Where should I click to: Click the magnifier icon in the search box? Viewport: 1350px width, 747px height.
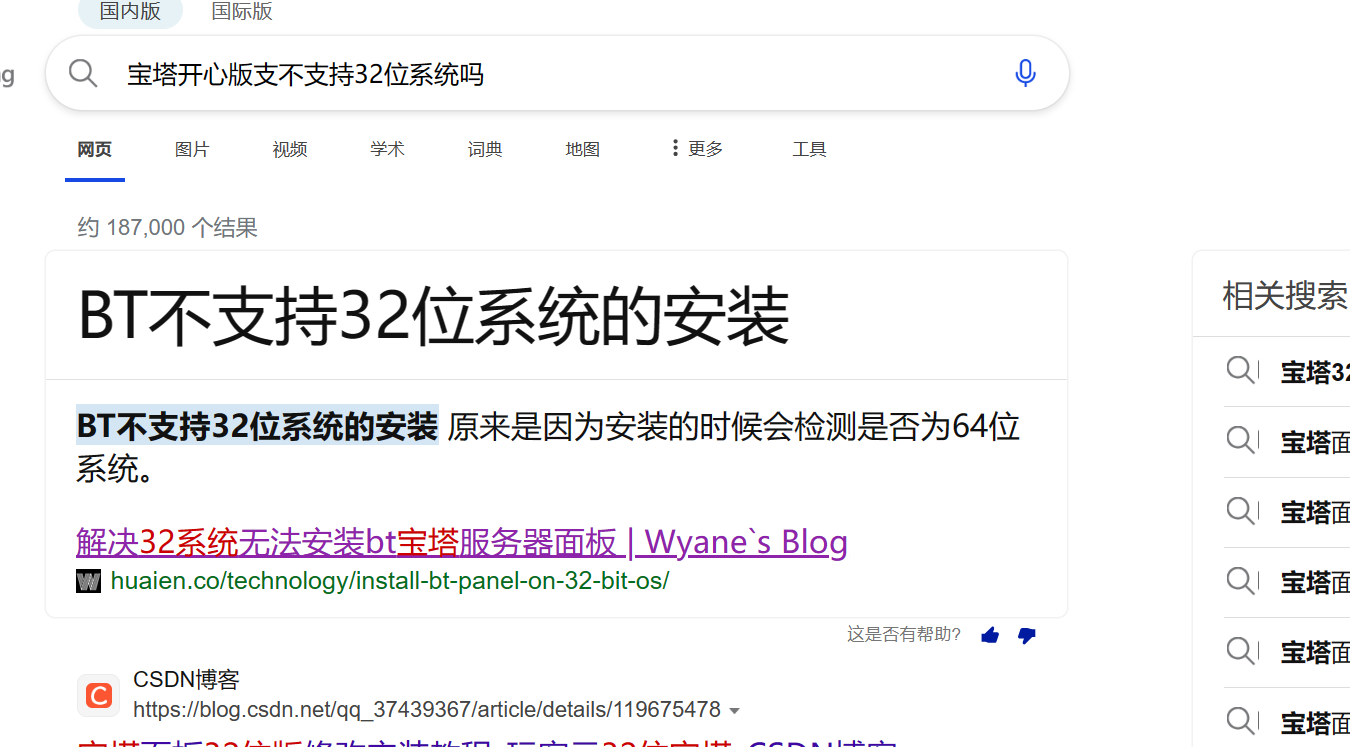(x=83, y=73)
